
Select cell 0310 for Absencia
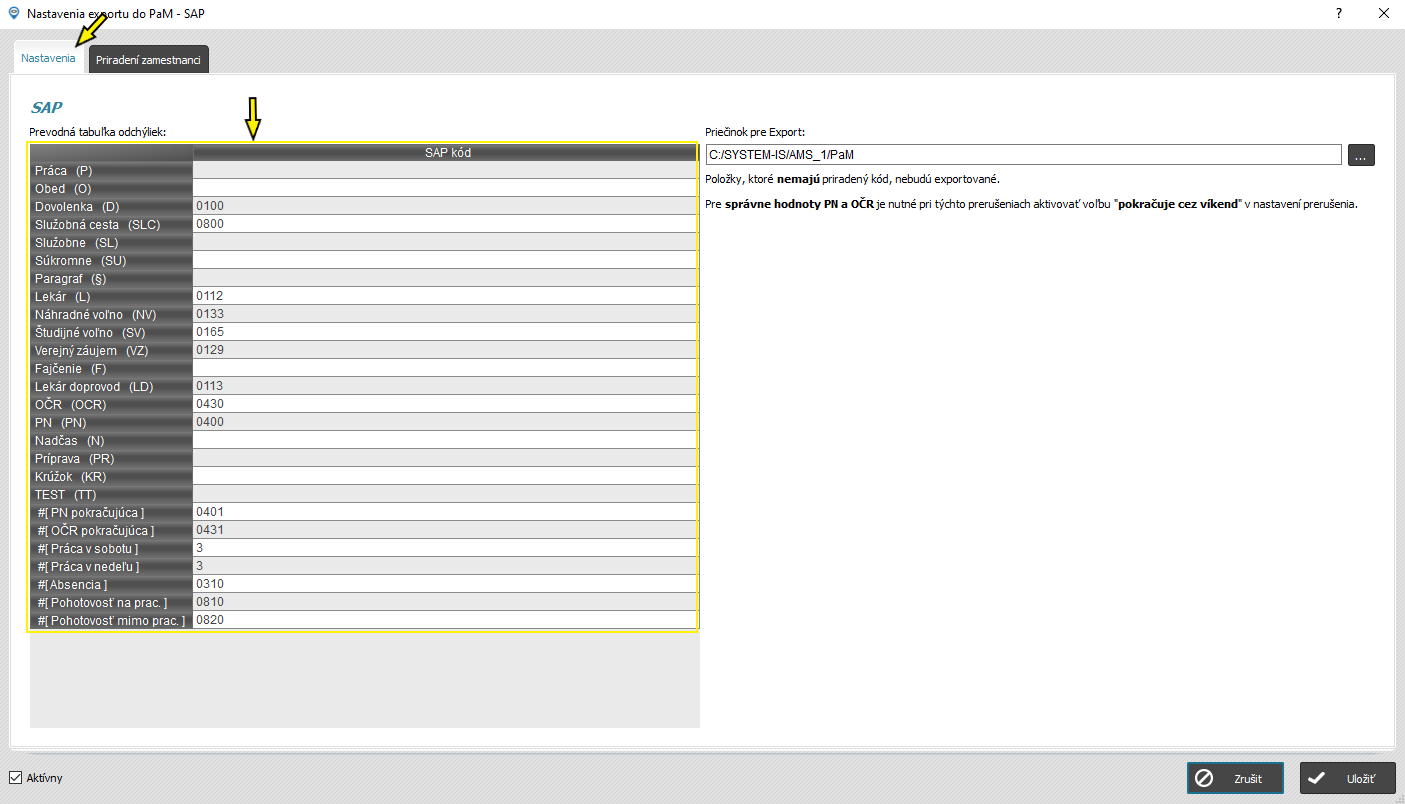click(x=445, y=584)
